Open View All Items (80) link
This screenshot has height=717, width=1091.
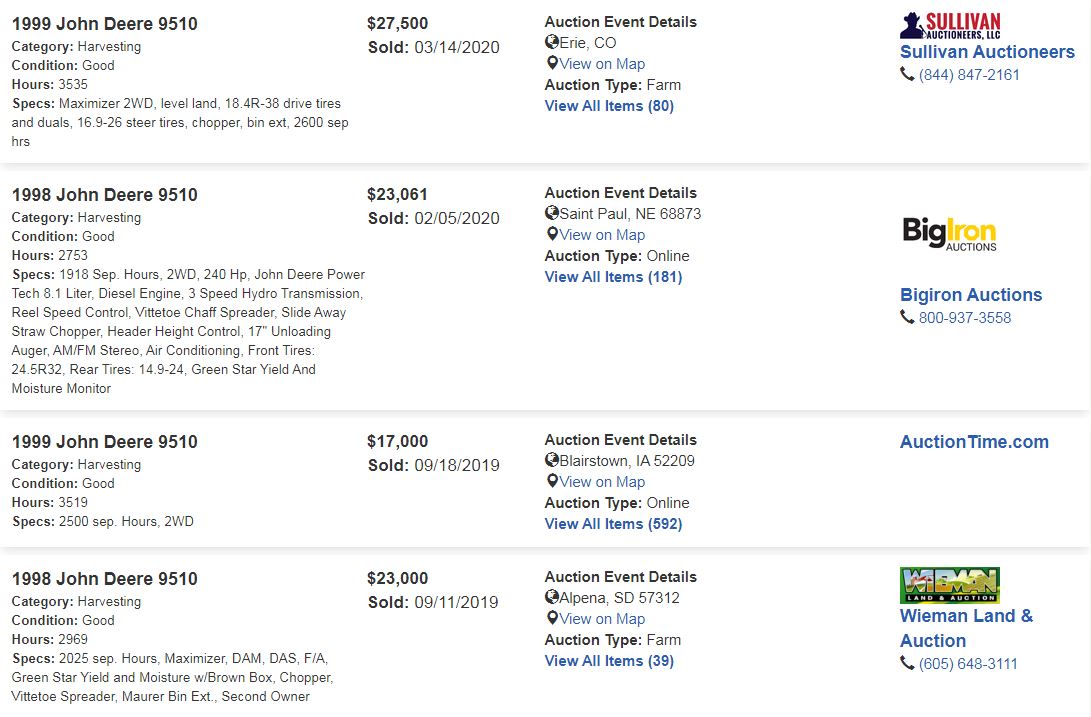[610, 106]
